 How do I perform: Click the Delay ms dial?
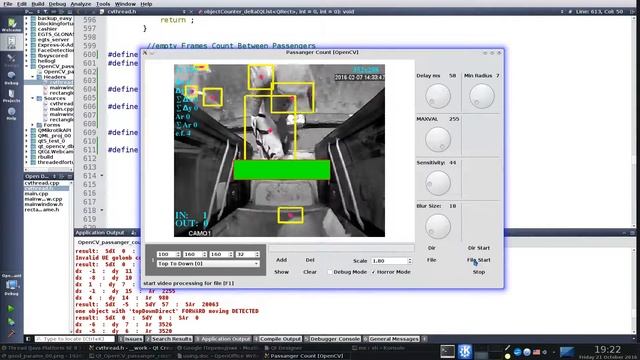pyautogui.click(x=438, y=96)
